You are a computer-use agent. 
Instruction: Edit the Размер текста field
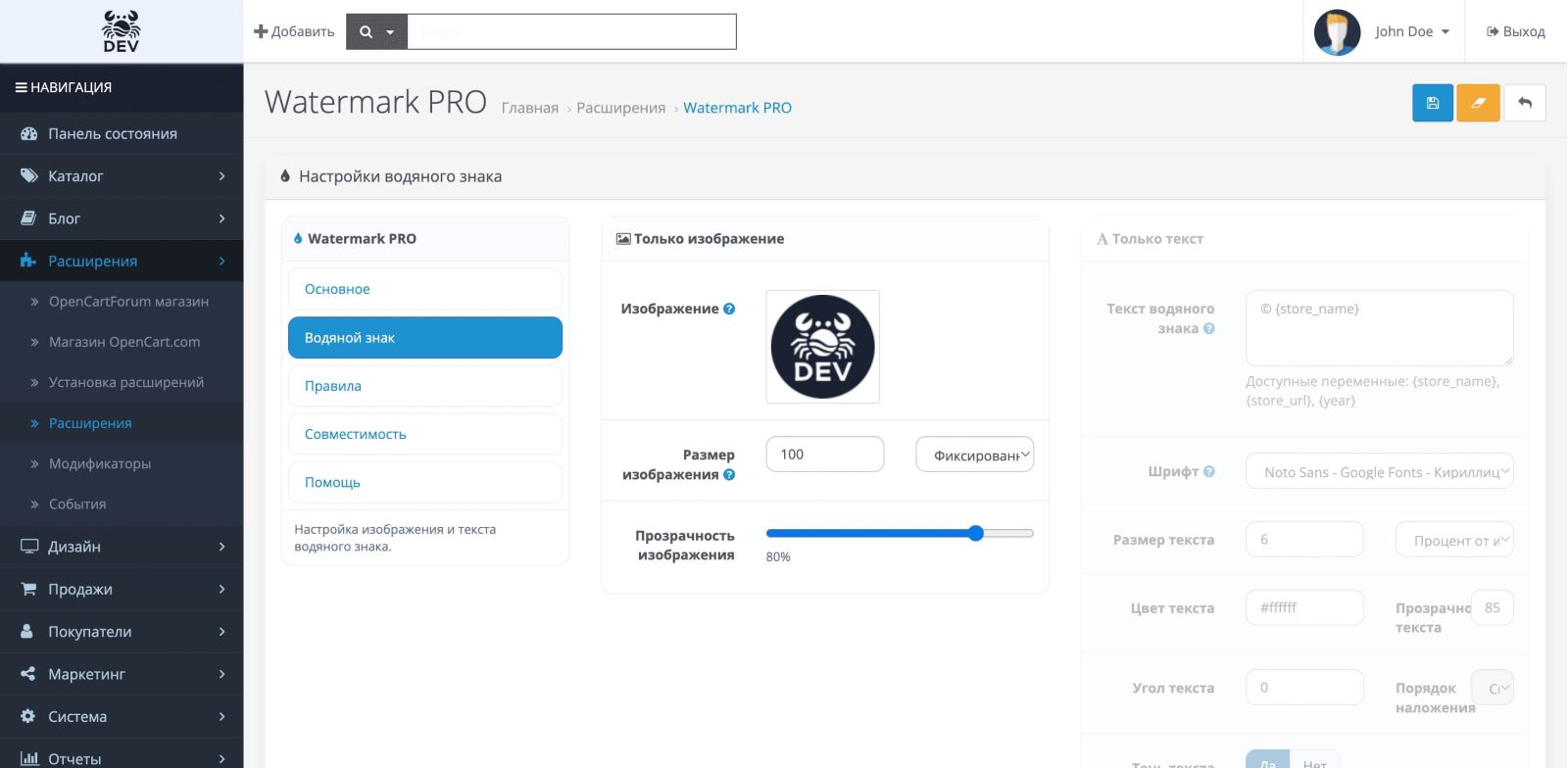(1304, 540)
